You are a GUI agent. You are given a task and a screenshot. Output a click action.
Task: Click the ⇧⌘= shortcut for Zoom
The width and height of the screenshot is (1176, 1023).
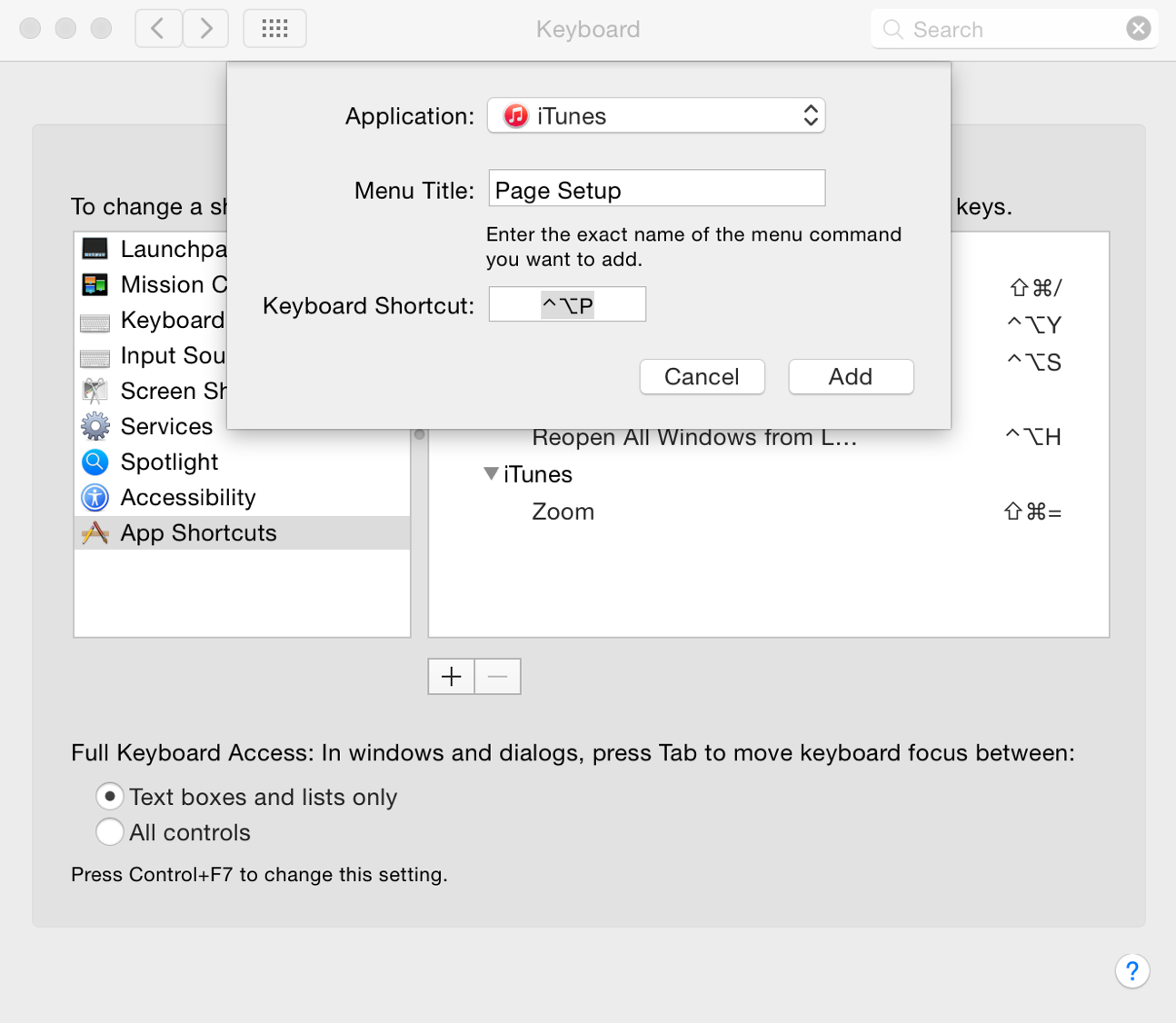[x=1032, y=512]
